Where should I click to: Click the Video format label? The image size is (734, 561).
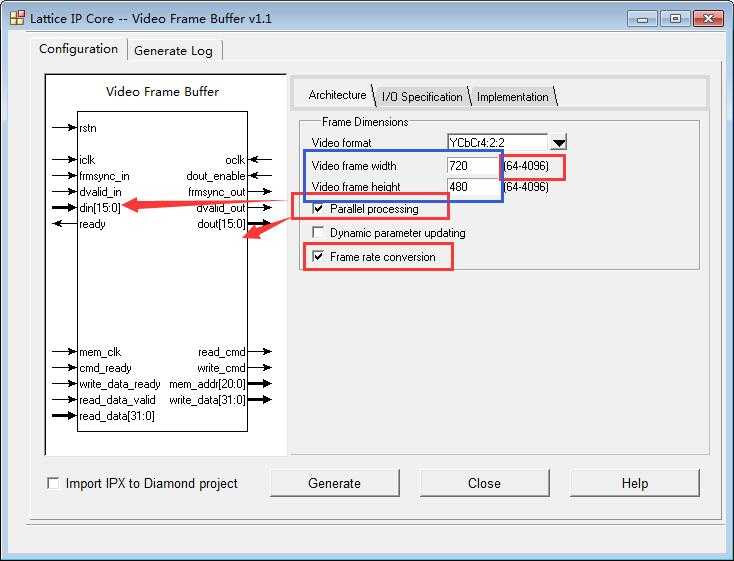341,143
